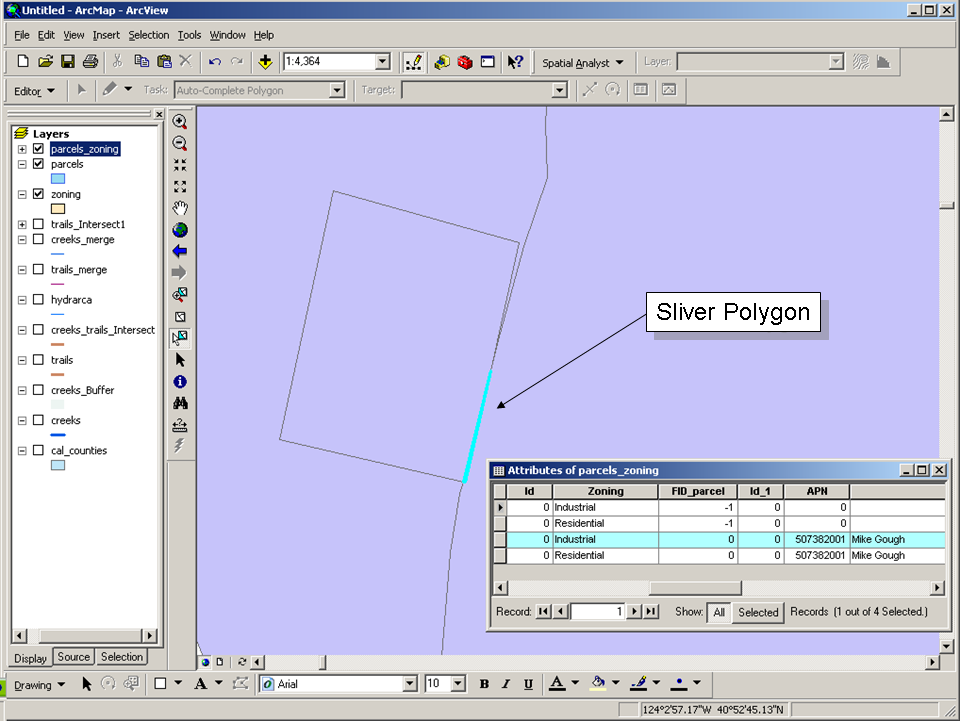
Task: Click the attribute table horizontal scrollbar
Action: click(718, 588)
